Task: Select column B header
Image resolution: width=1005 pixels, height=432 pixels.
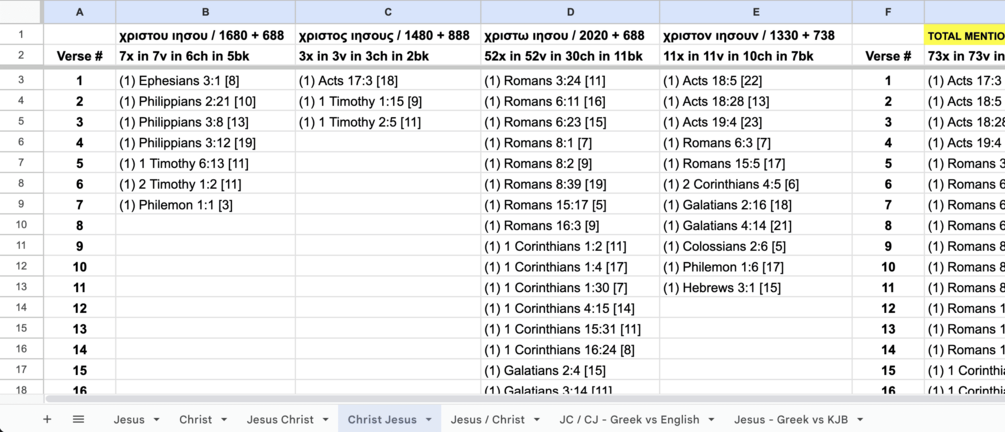Action: click(205, 12)
